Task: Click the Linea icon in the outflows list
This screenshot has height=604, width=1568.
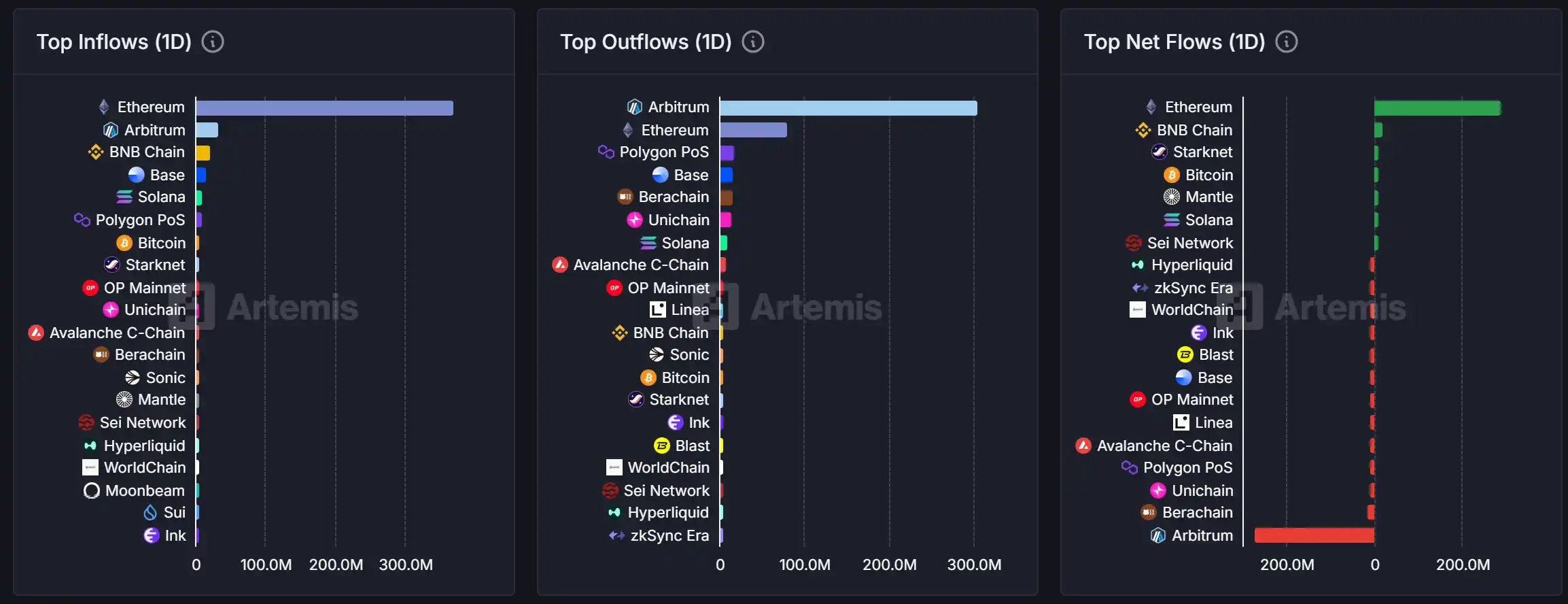Action: (x=657, y=309)
